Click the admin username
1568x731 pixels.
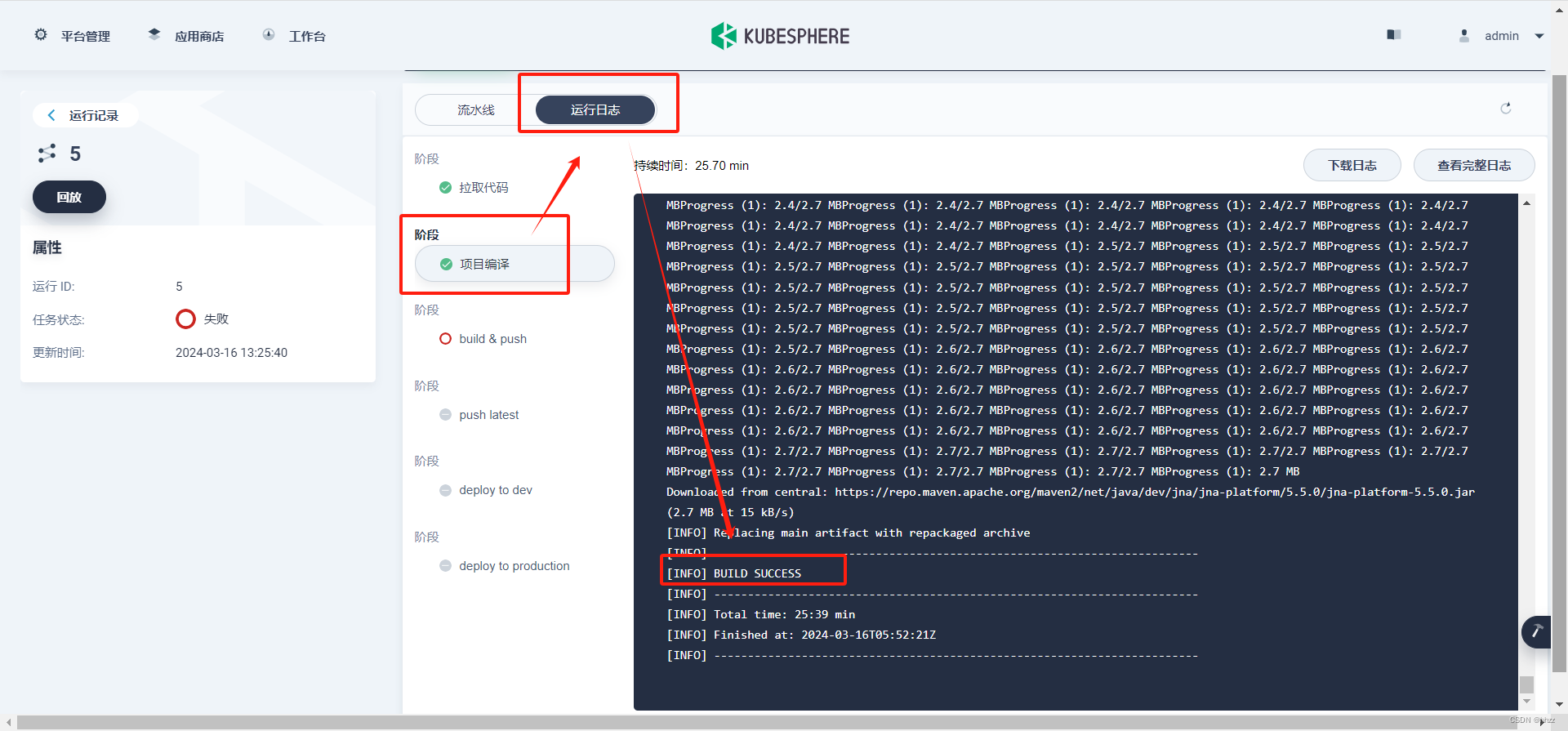tap(1502, 36)
